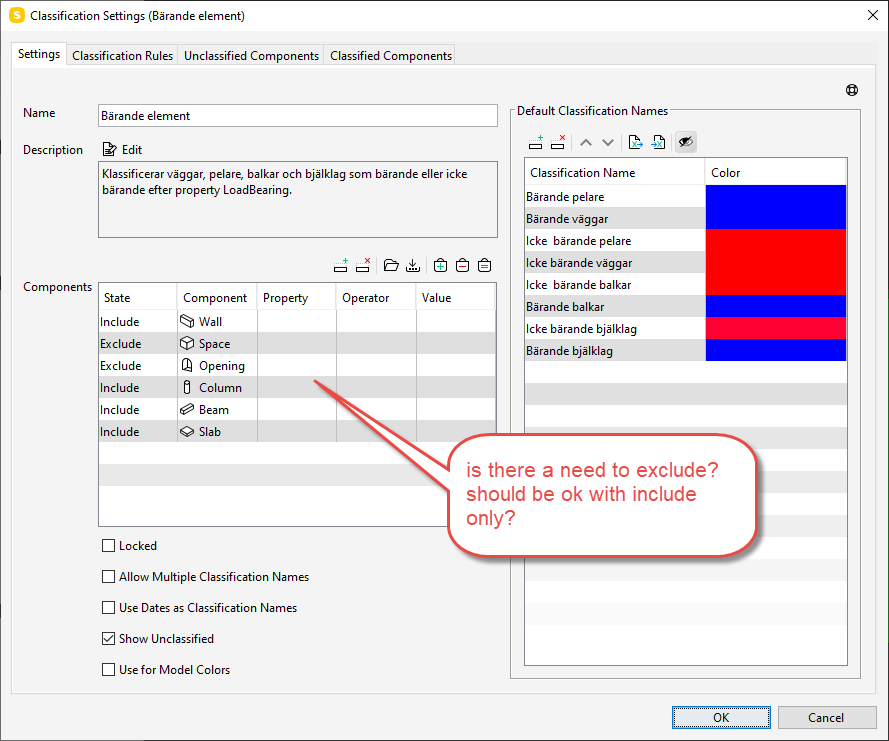
Task: Enable Allow Multiple Classification Names
Action: pyautogui.click(x=108, y=577)
